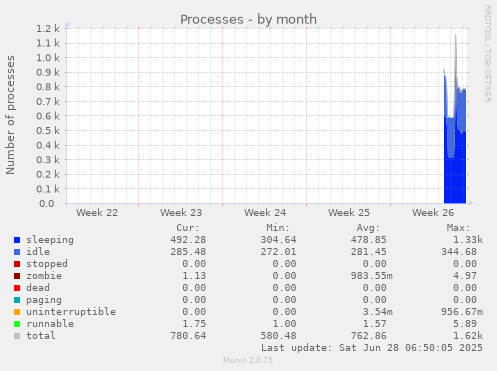497x371 pixels.
Task: Click sleeping max value 1.33k
Action: coord(468,240)
